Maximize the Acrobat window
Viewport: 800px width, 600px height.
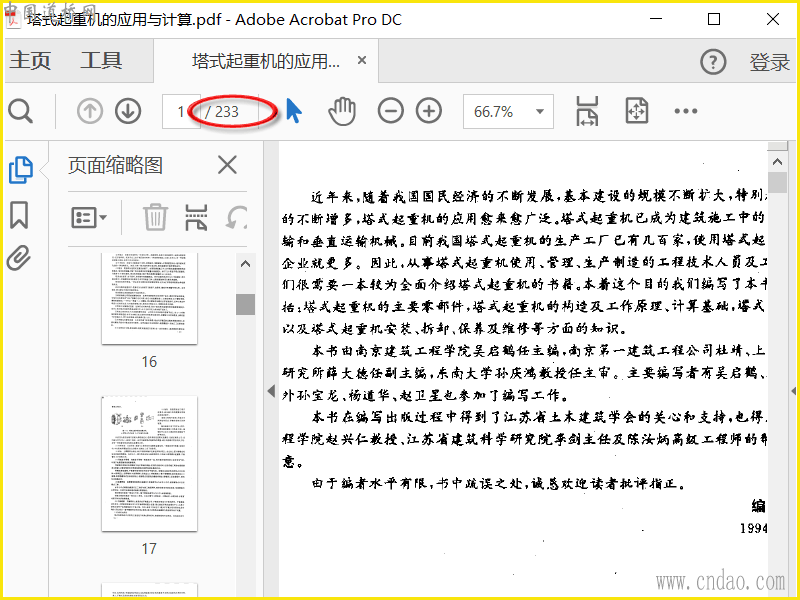714,19
